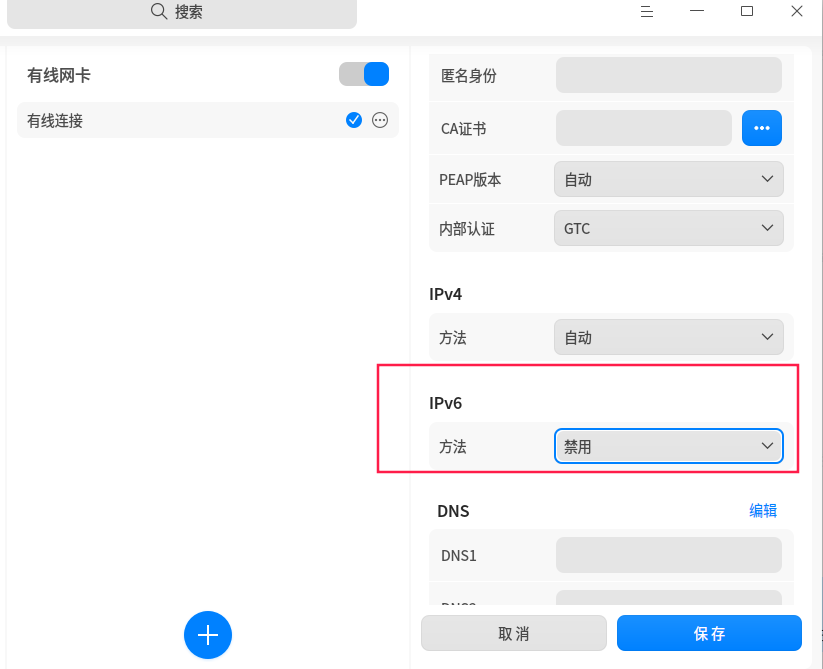Click the 匿名身份 input field

(669, 75)
